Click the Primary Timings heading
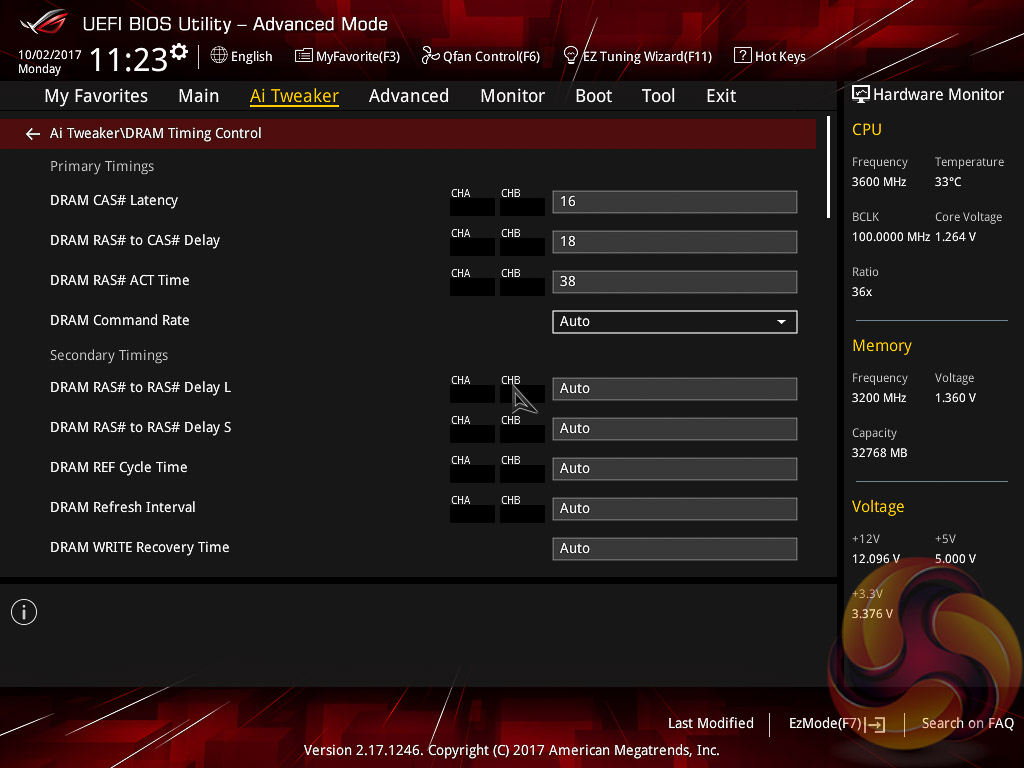Image resolution: width=1024 pixels, height=768 pixels. coord(102,166)
